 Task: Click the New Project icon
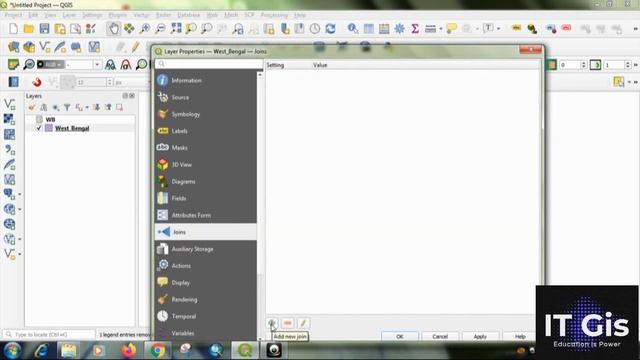coord(13,29)
